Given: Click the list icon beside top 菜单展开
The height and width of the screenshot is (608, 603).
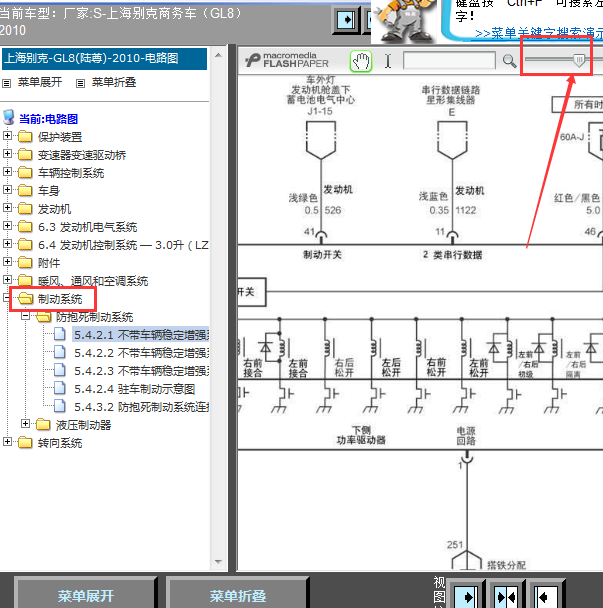Looking at the screenshot, I should (6, 83).
